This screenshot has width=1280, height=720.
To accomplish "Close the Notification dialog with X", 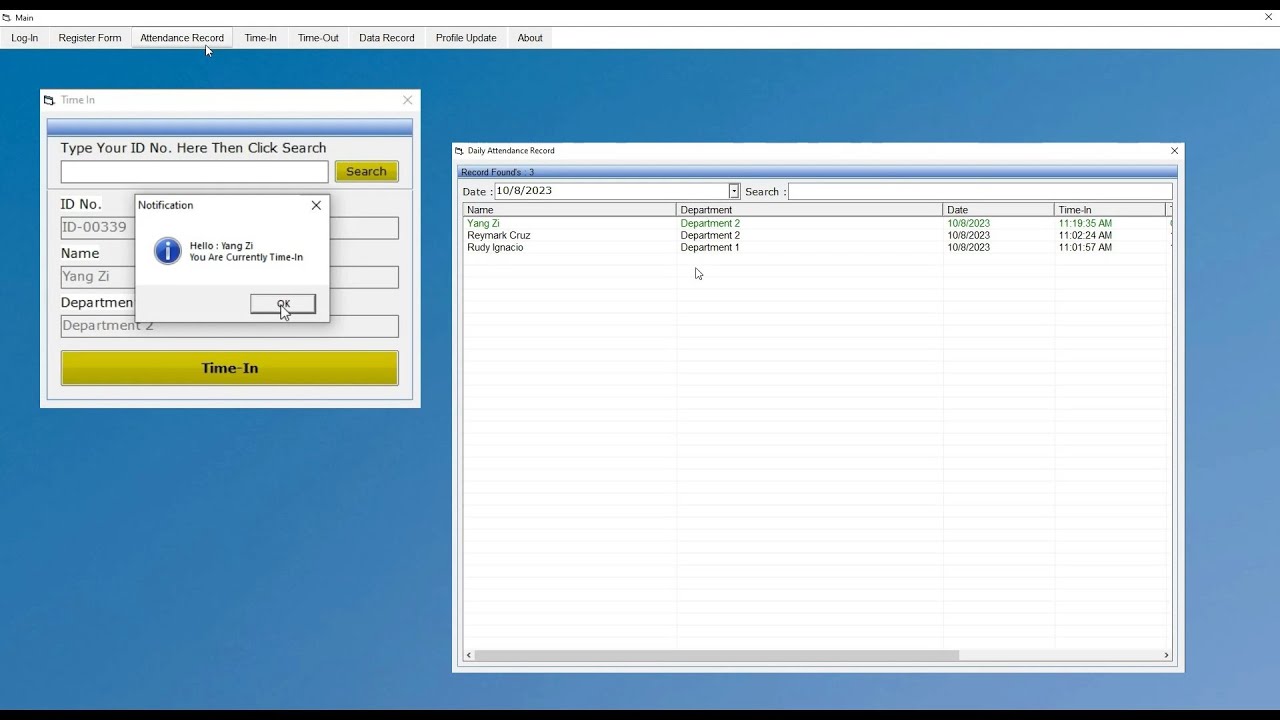I will (317, 205).
